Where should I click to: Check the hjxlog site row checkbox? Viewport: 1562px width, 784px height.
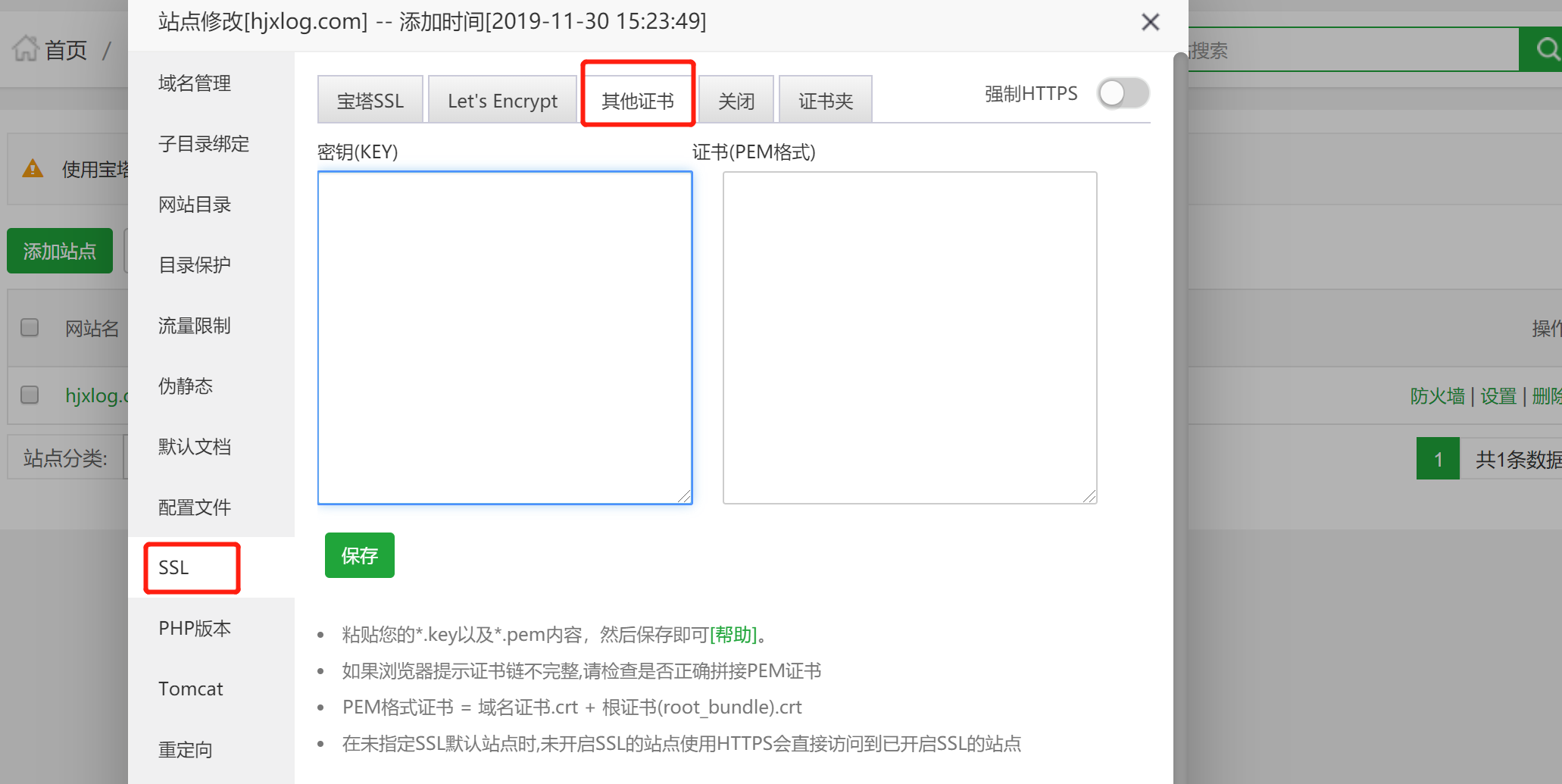tap(30, 395)
